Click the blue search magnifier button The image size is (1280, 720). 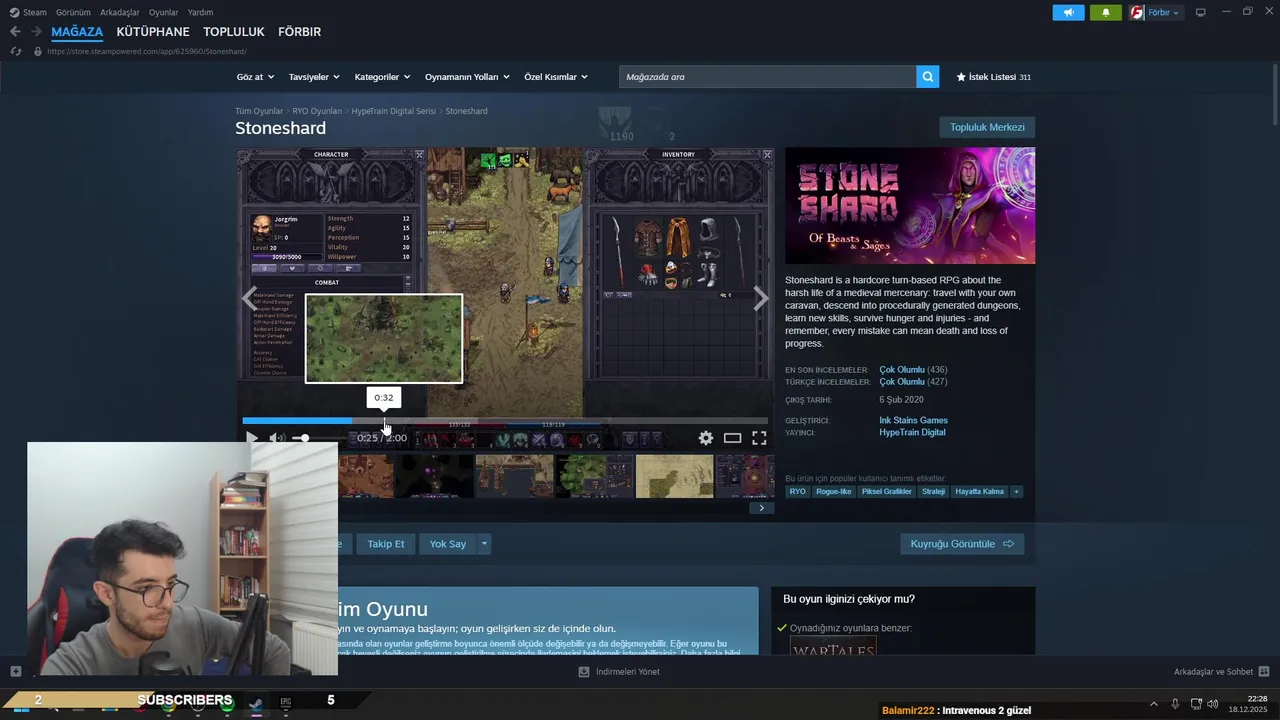(x=928, y=77)
